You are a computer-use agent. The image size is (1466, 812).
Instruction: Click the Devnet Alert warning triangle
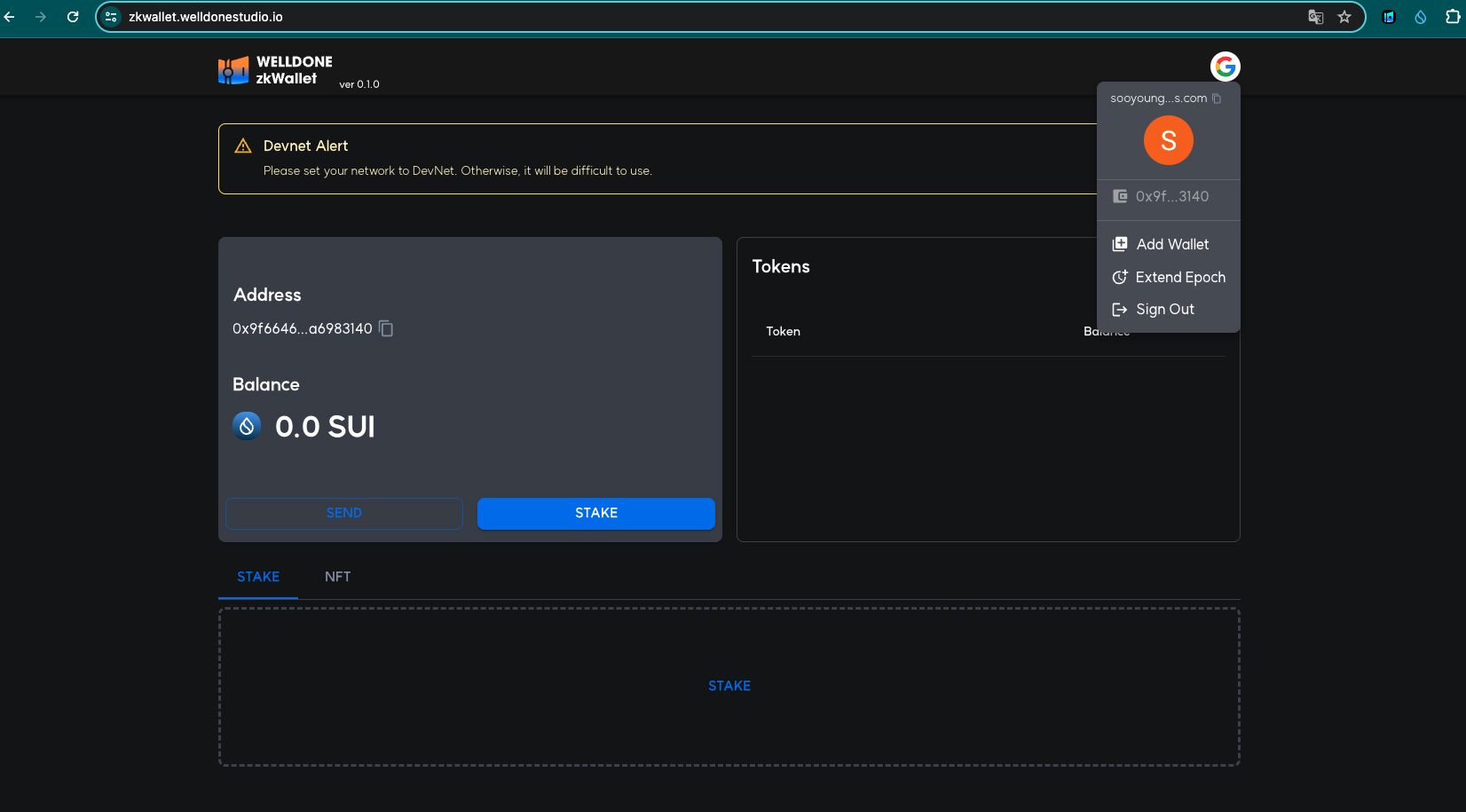pyautogui.click(x=242, y=145)
